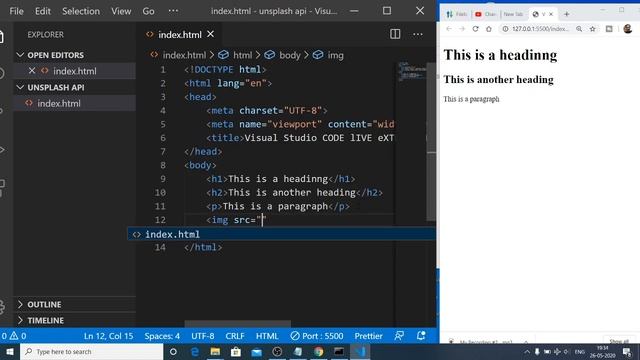The height and width of the screenshot is (360, 640).
Task: Change CRLF end of line setting
Action: click(x=235, y=336)
